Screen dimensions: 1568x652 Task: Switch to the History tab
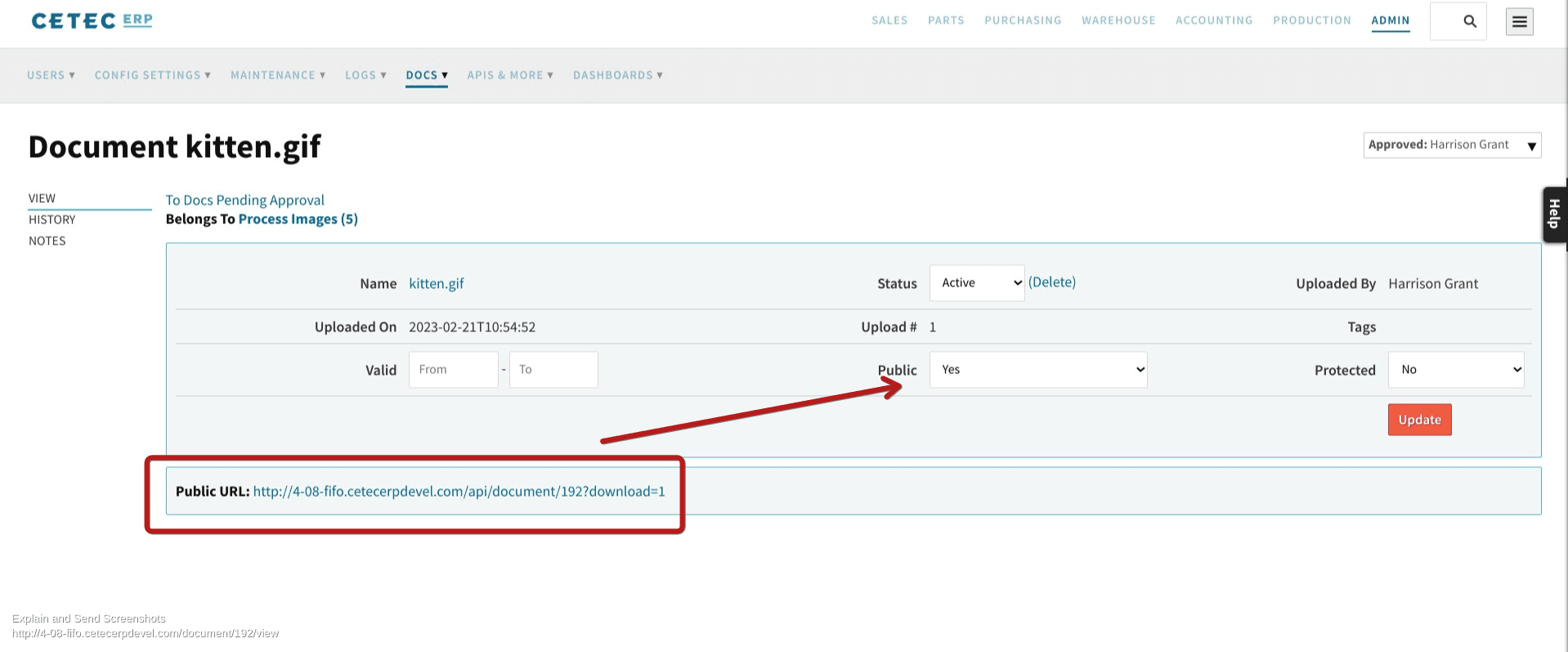pyautogui.click(x=52, y=220)
